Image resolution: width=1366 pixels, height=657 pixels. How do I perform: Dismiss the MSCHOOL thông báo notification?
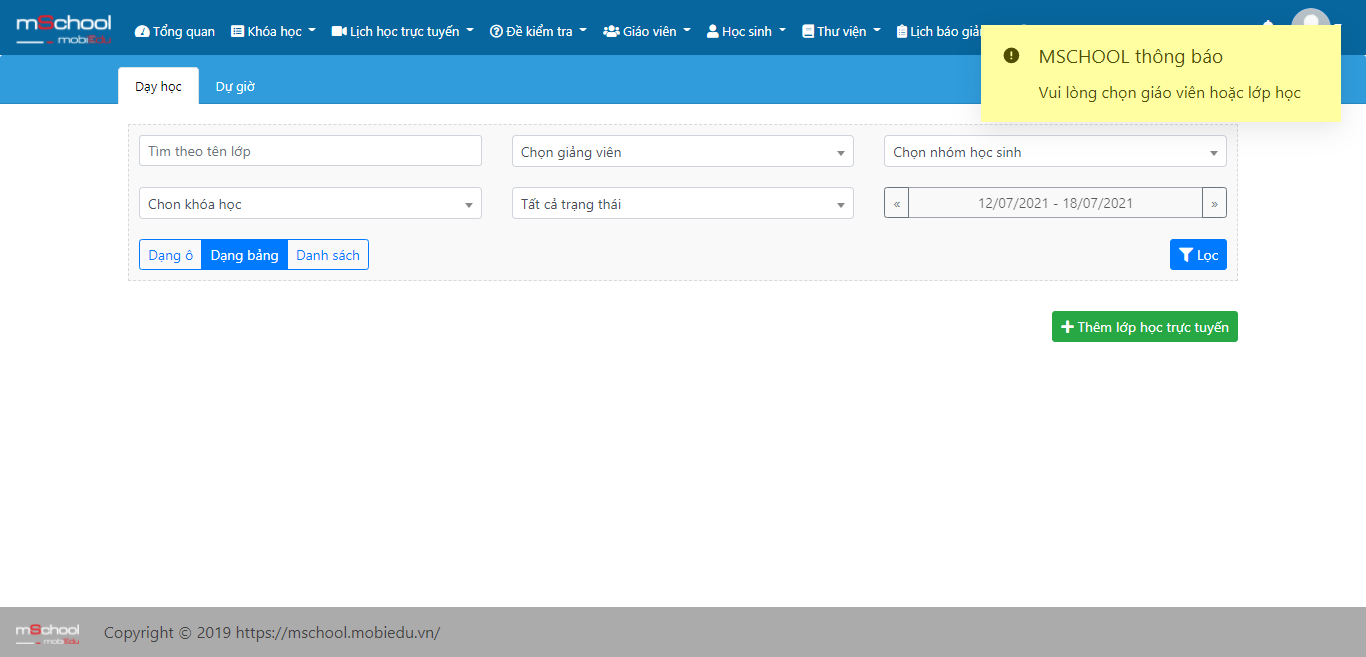(x=1161, y=73)
